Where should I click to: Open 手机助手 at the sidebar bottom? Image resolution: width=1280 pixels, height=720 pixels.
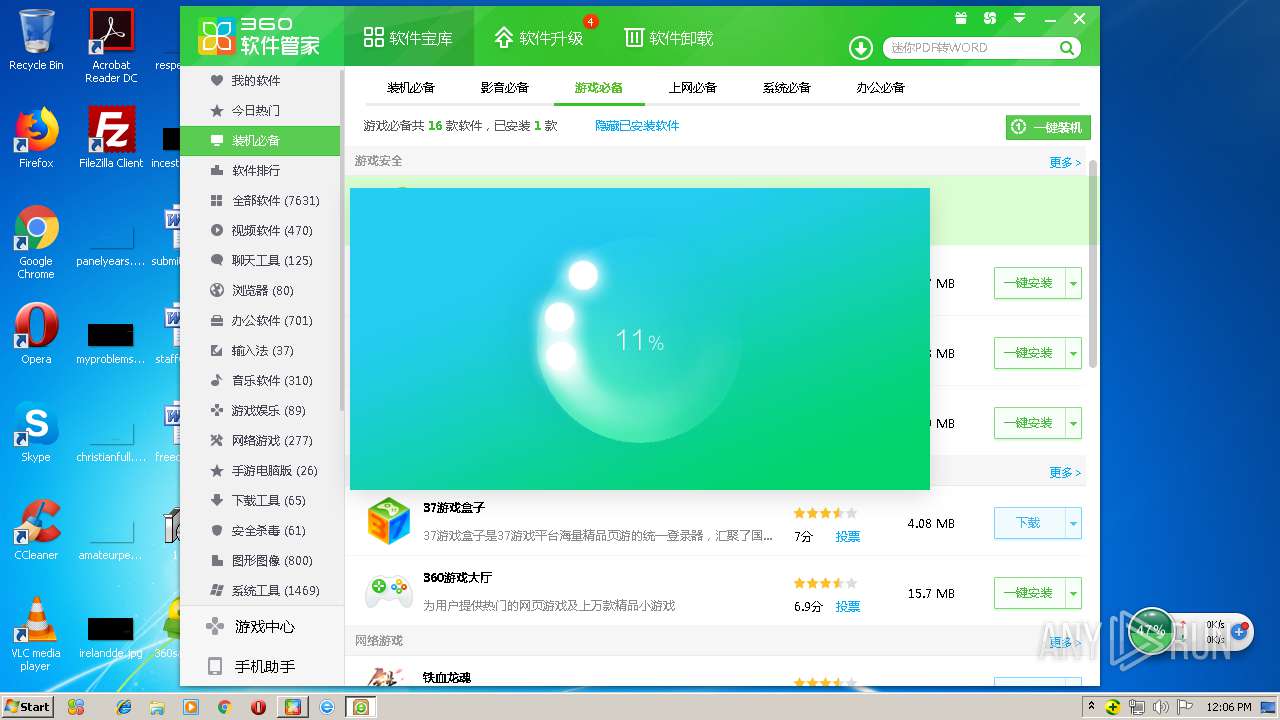(262, 667)
